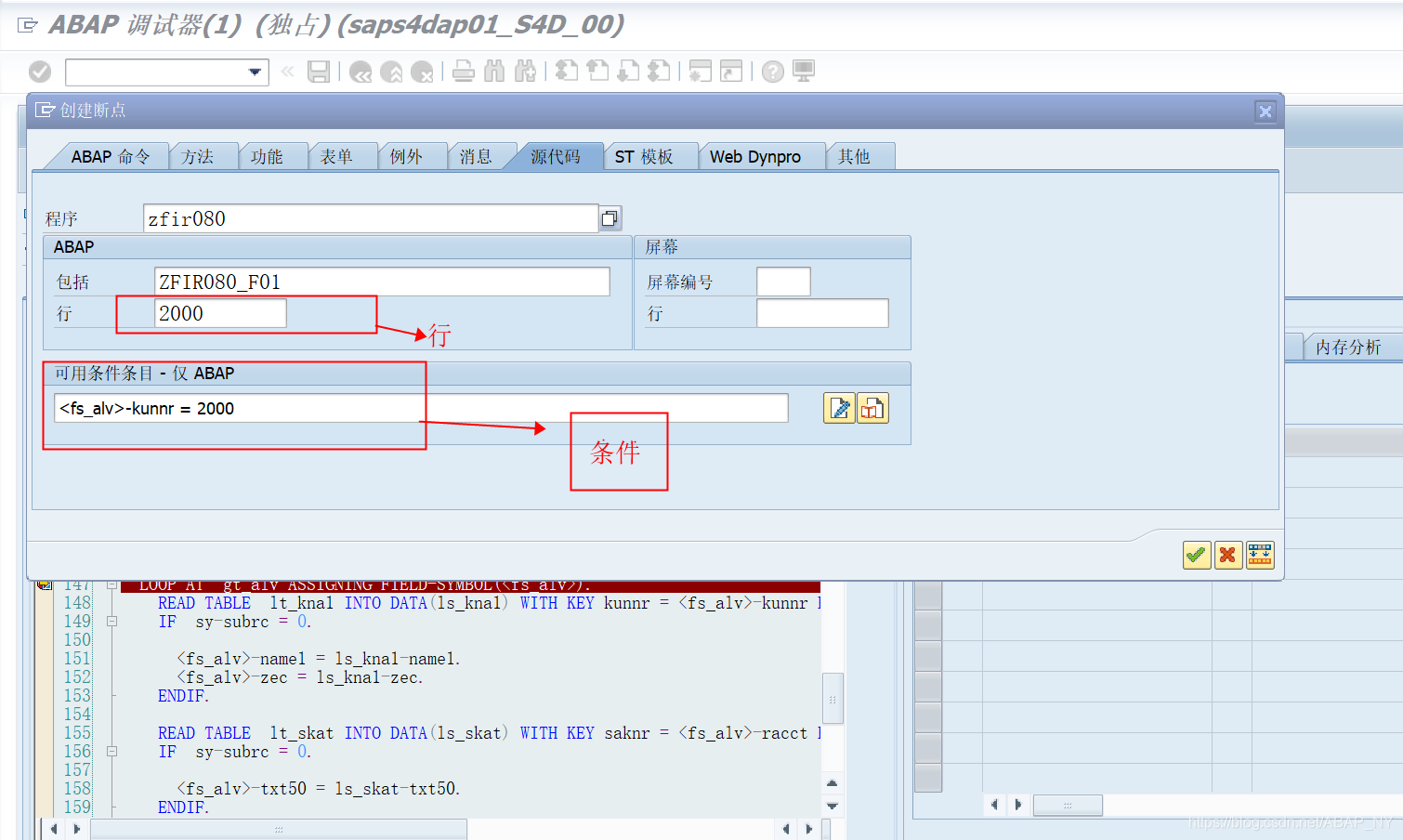Click the Previous Page icon
The width and height of the screenshot is (1403, 840).
click(597, 72)
